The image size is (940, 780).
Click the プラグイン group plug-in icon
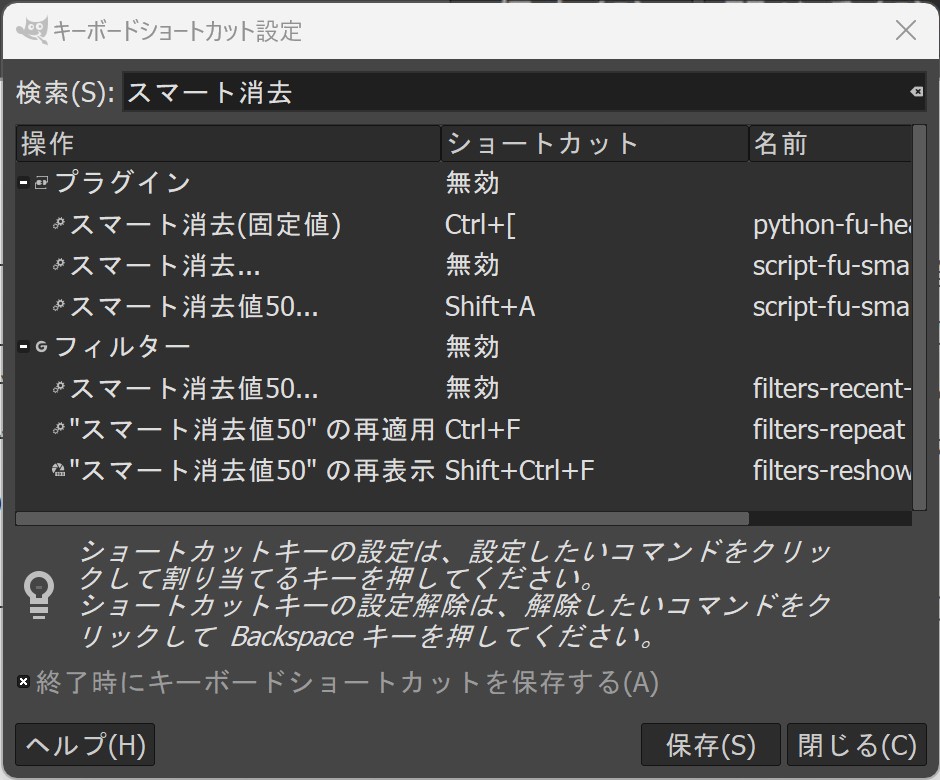(41, 182)
